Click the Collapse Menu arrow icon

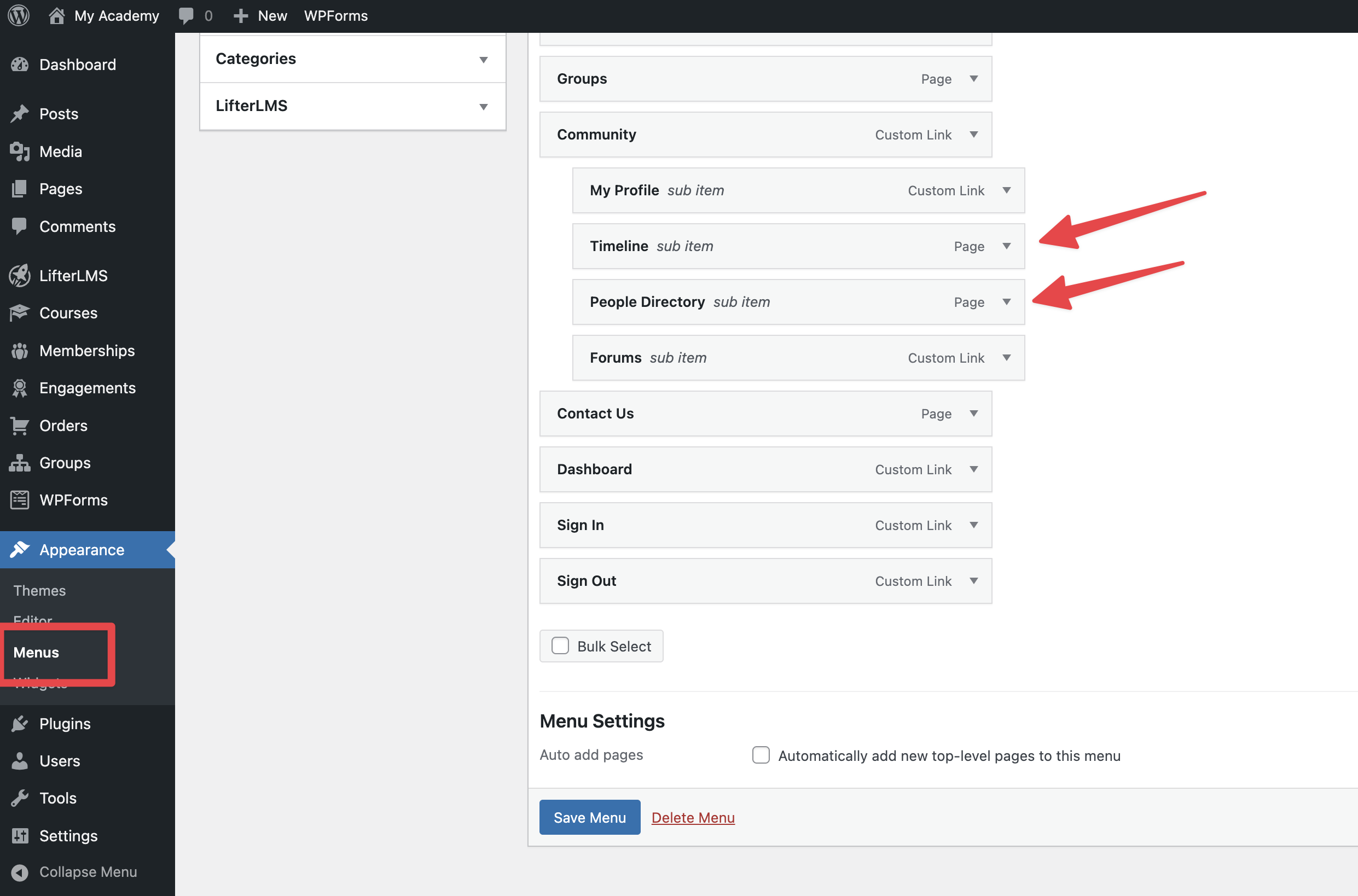pos(20,872)
